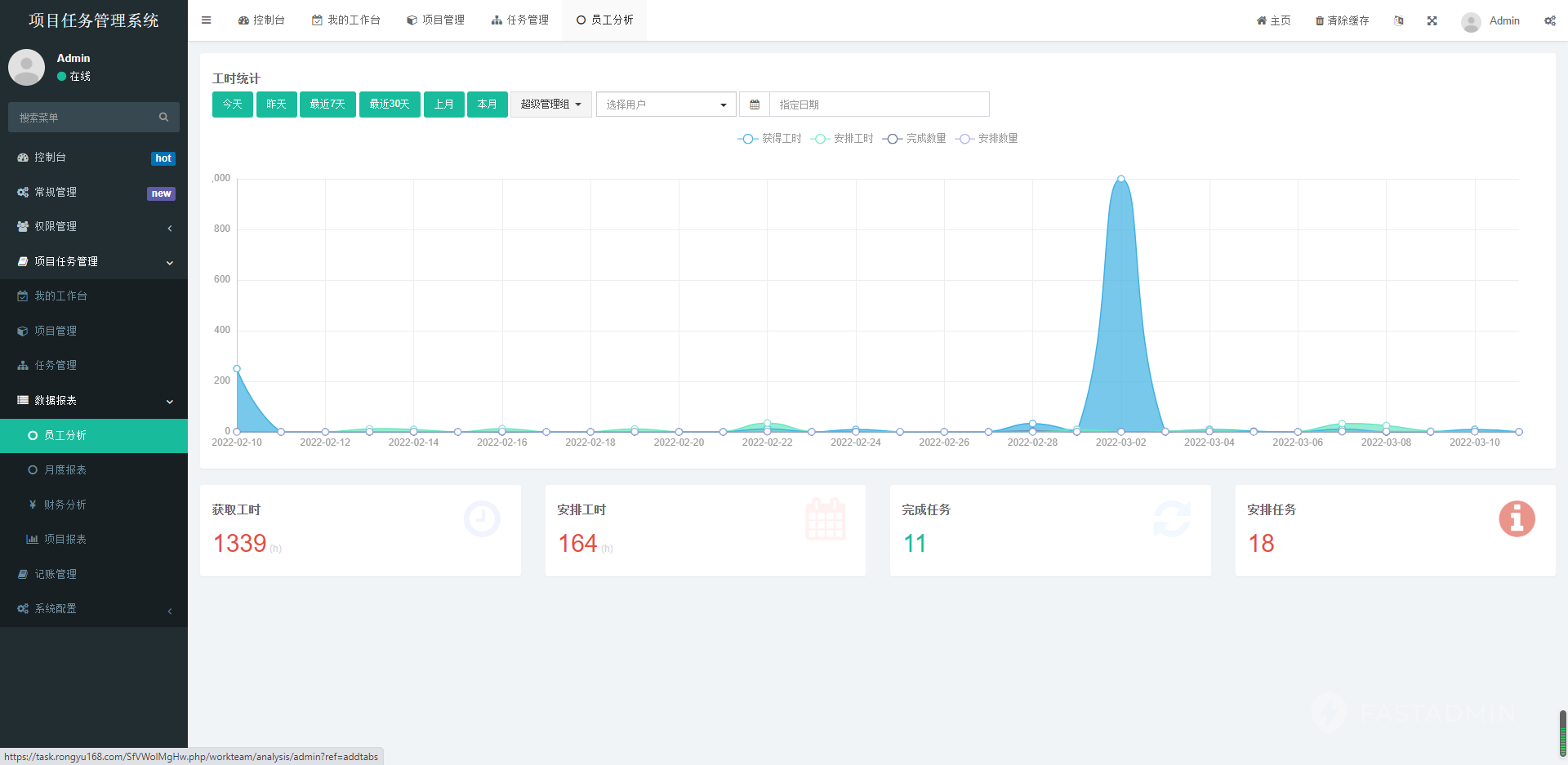This screenshot has width=1568, height=765.
Task: Click the calendar icon beside 指定日期
Action: (x=755, y=105)
